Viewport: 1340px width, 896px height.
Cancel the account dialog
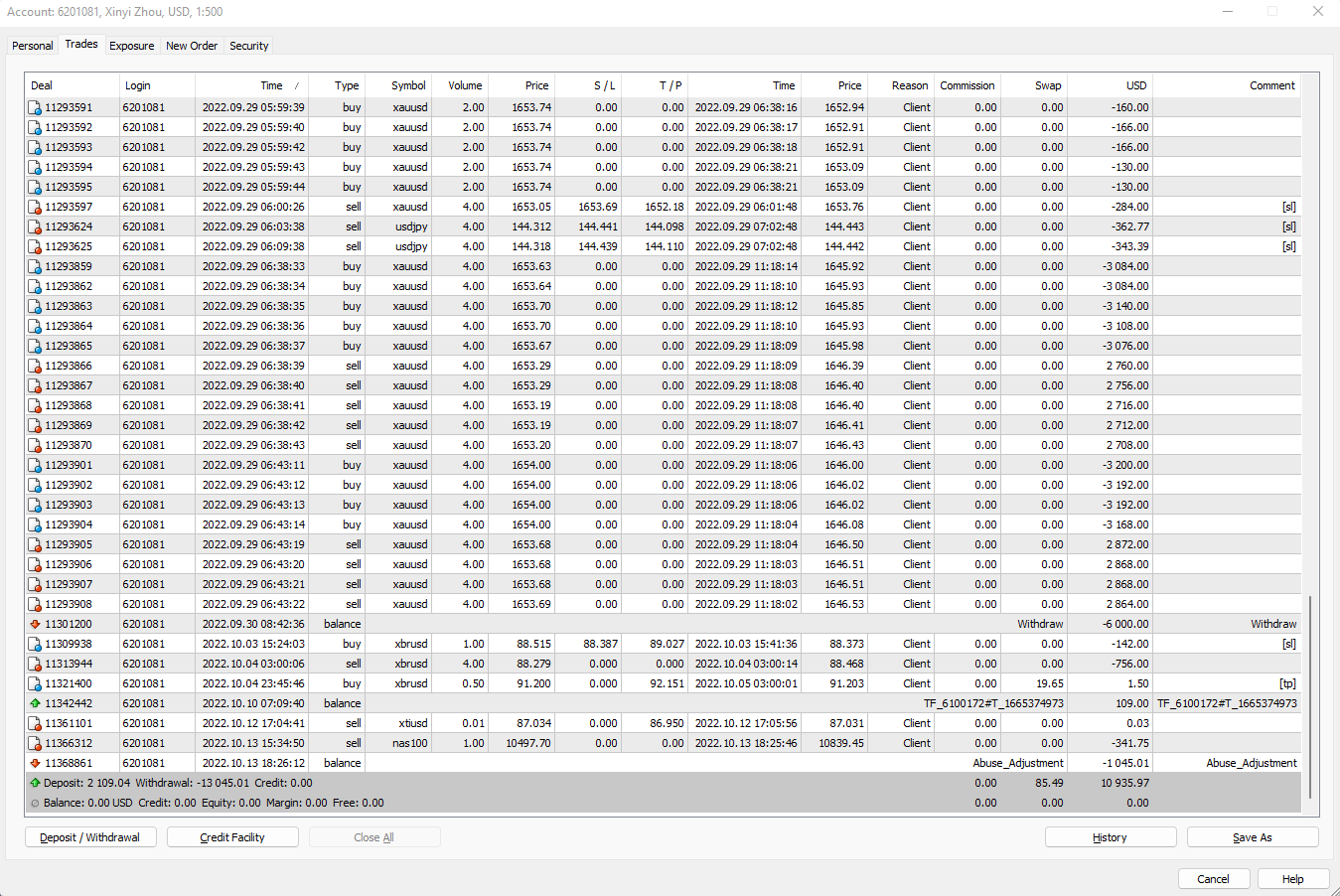point(1214,879)
